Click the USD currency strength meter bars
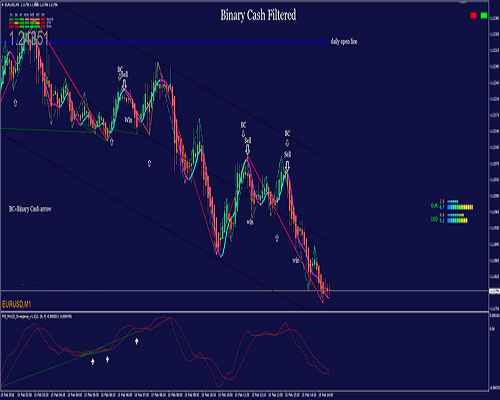The image size is (500, 400). coord(457,218)
